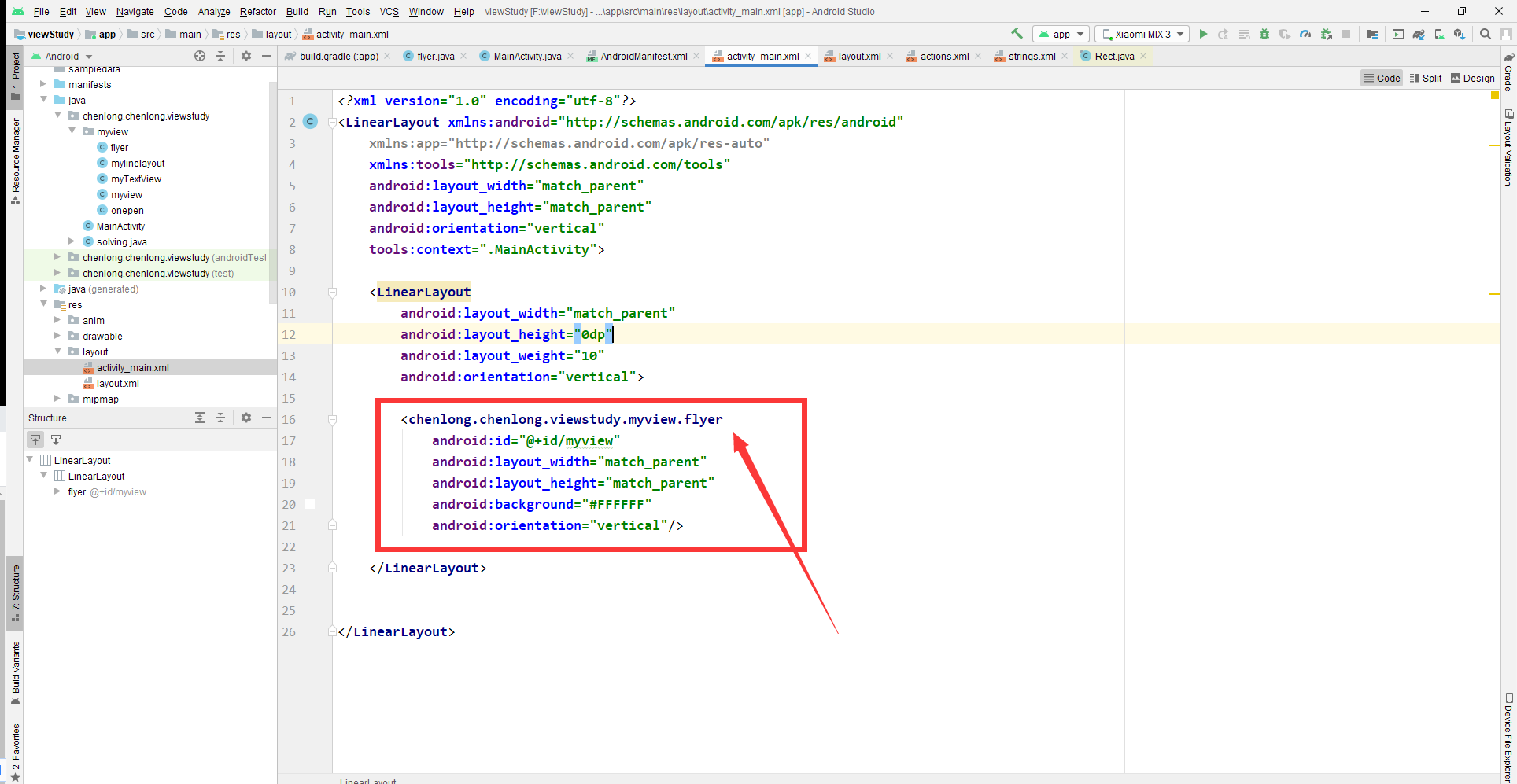Click the Apply Code Changes icon
The height and width of the screenshot is (784, 1517).
tap(1244, 34)
